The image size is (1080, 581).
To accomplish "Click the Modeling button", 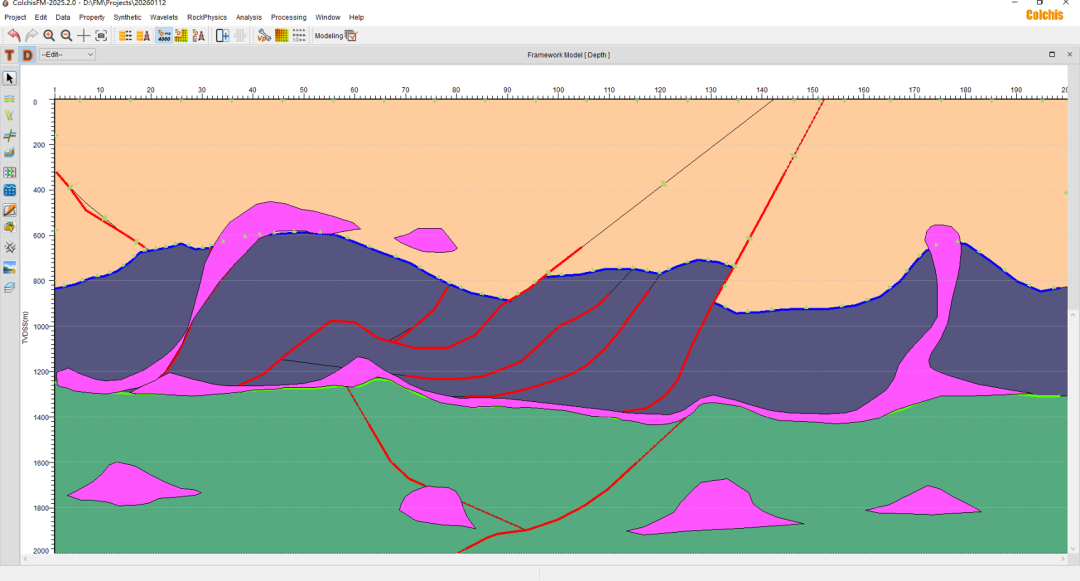I will (x=335, y=35).
